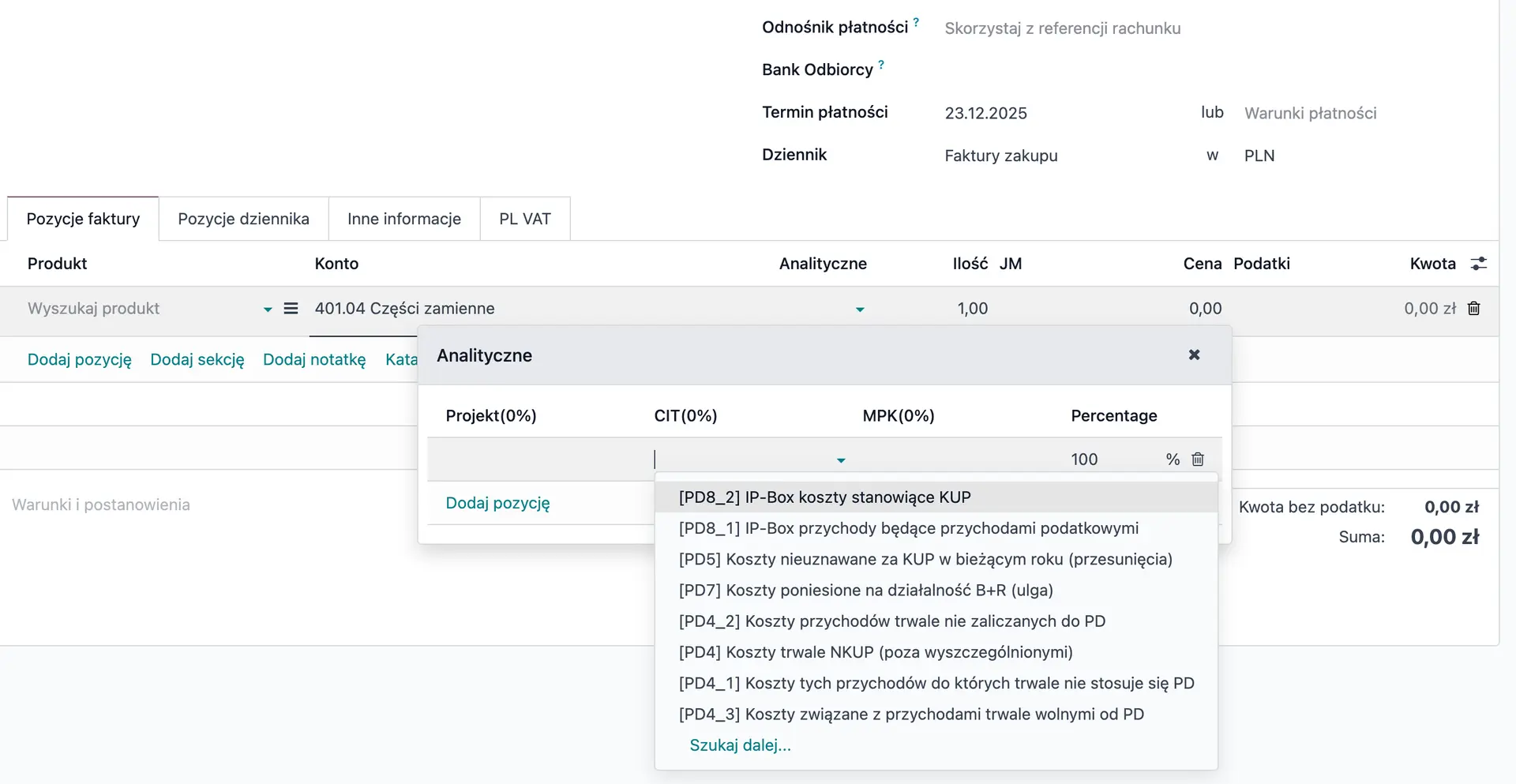Switch to Inne informacje tab
The width and height of the screenshot is (1516, 784).
click(403, 219)
